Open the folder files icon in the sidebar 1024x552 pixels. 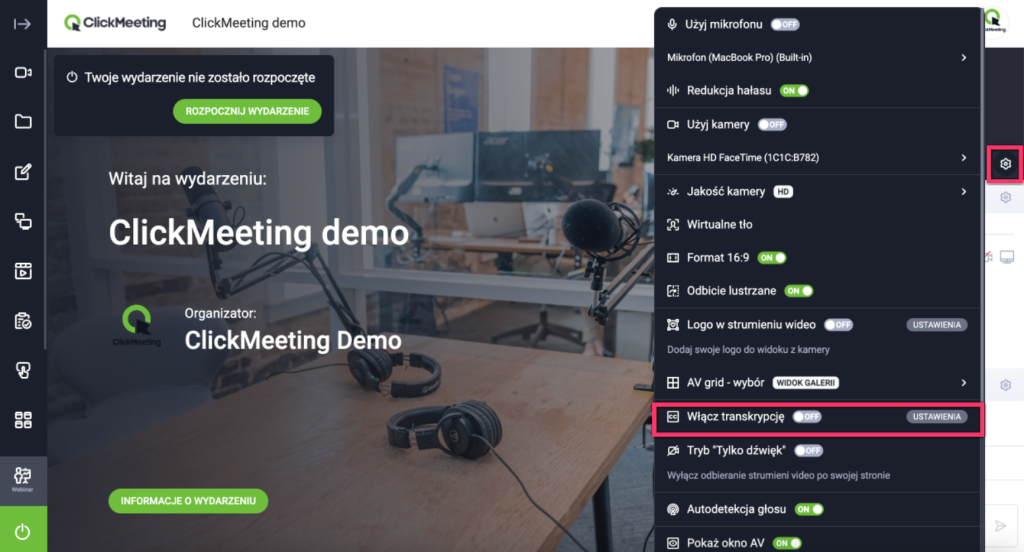click(23, 122)
